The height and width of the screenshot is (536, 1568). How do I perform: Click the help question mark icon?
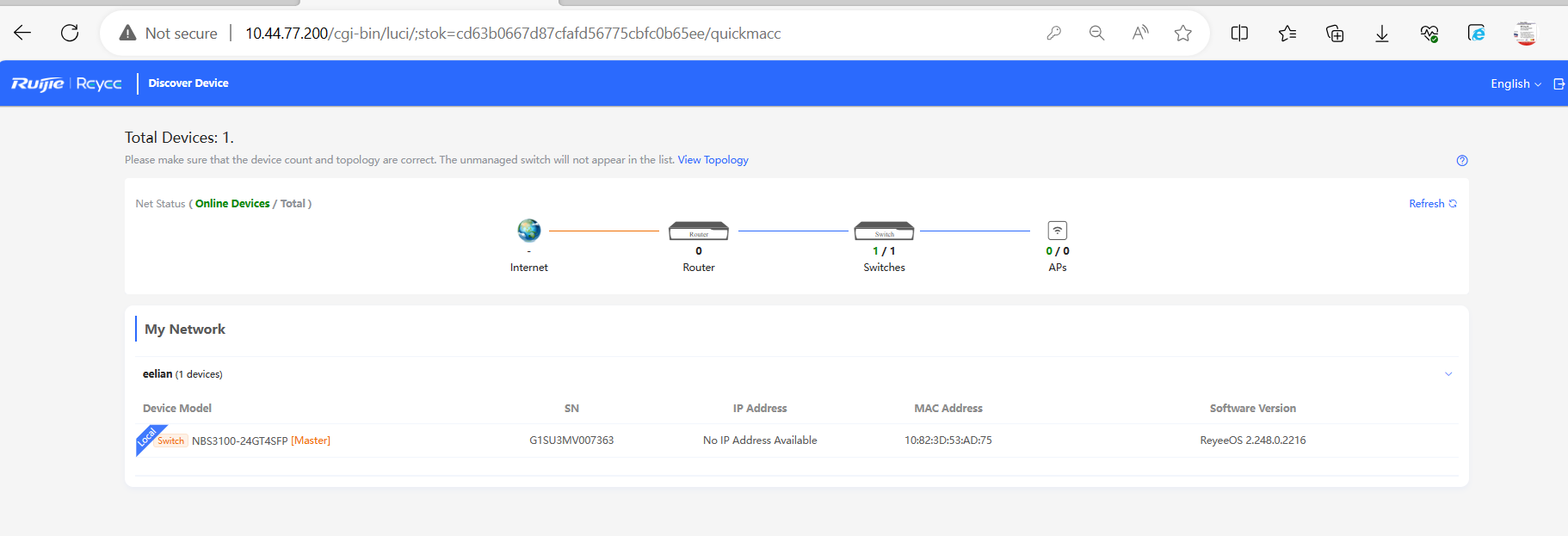click(x=1461, y=161)
